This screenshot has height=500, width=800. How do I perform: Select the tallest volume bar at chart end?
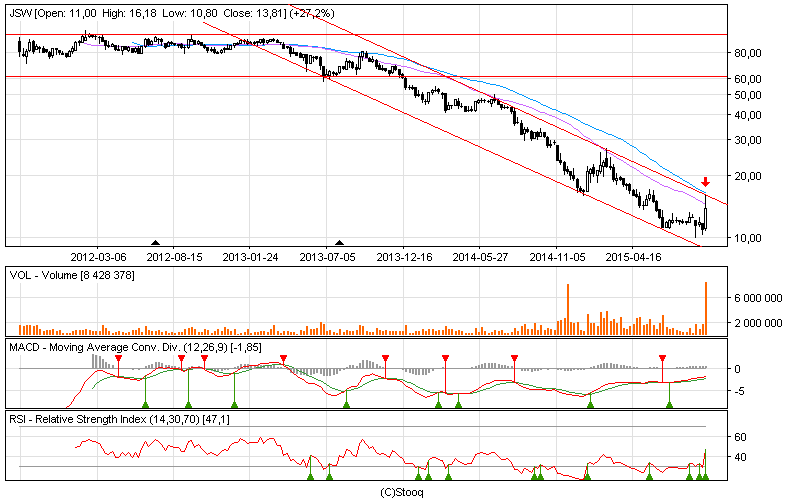(x=706, y=308)
